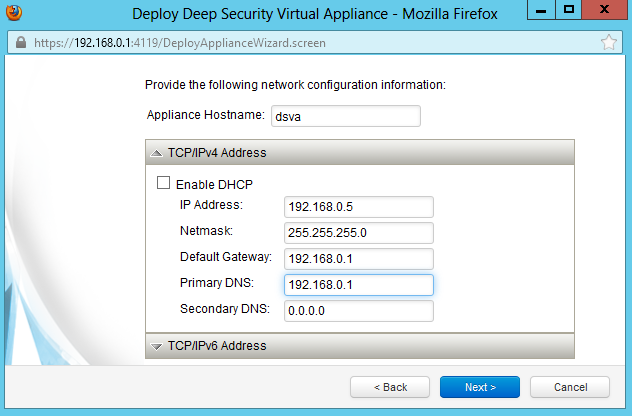Cancel the appliance deployment wizard
The width and height of the screenshot is (632, 416).
(569, 387)
